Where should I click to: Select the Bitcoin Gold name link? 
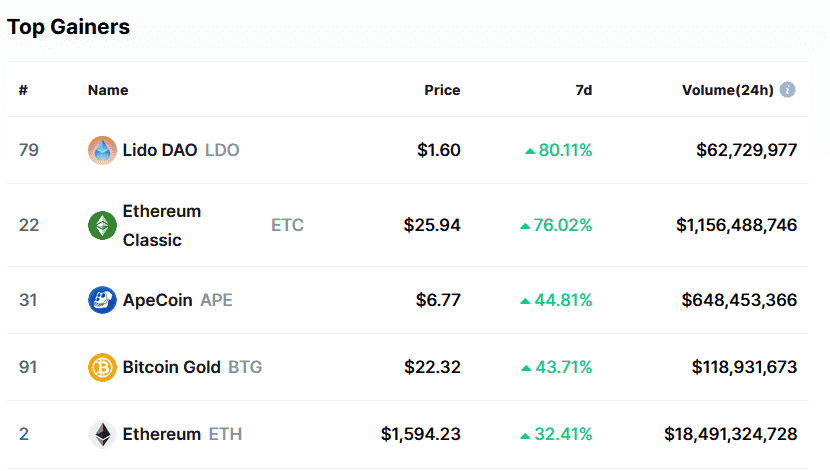(171, 367)
